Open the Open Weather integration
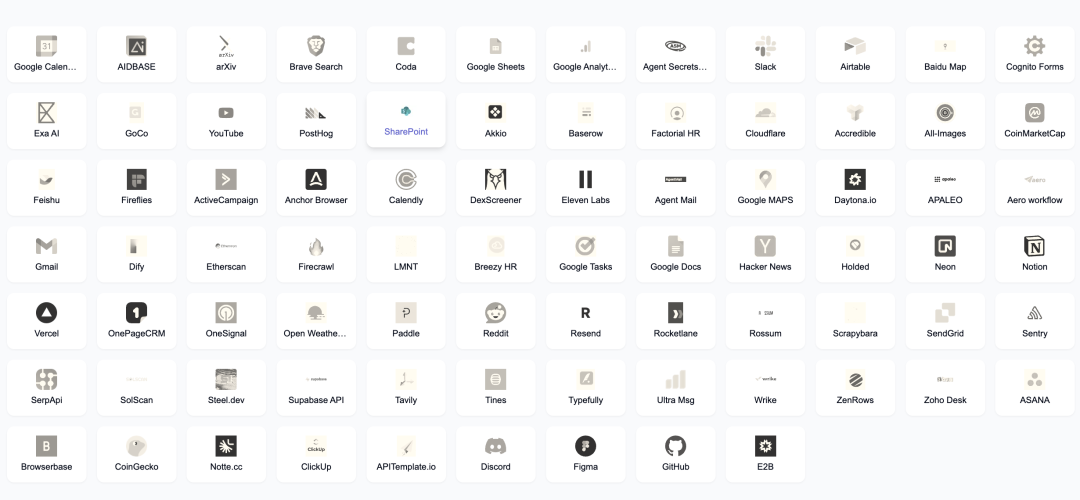The image size is (1080, 500). pos(316,322)
